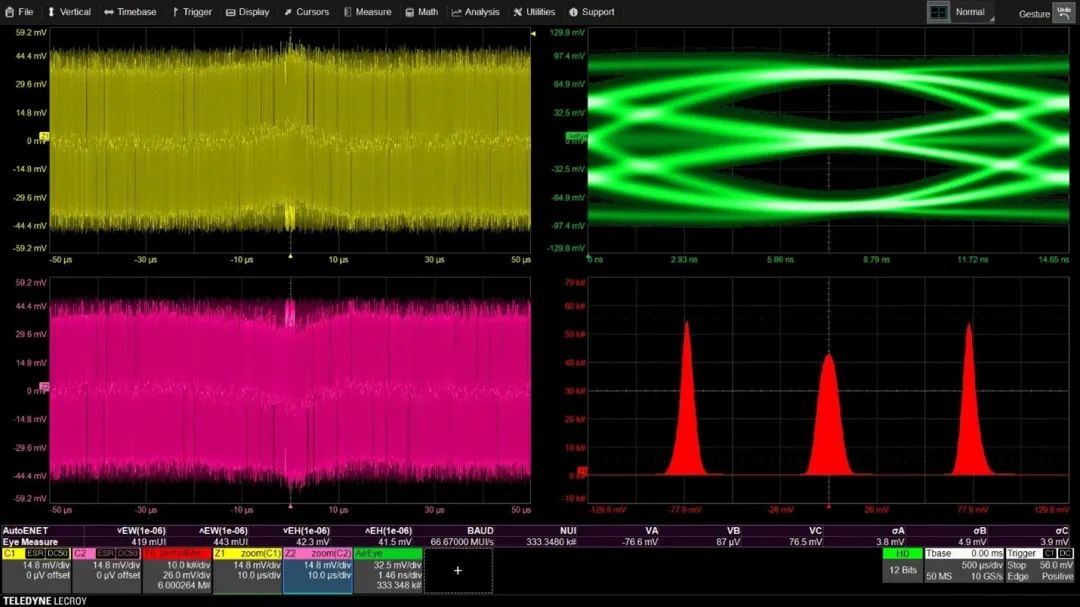Open the Trigger menu
Viewport: 1080px width, 607px height.
pyautogui.click(x=192, y=12)
